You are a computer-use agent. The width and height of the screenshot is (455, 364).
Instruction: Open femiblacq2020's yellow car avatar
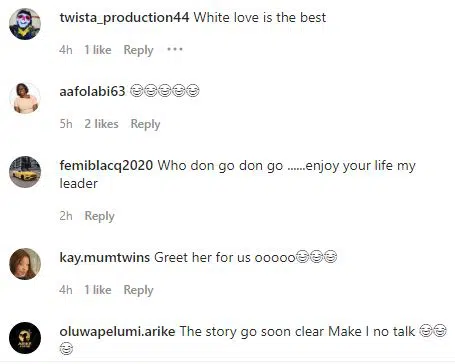point(25,172)
